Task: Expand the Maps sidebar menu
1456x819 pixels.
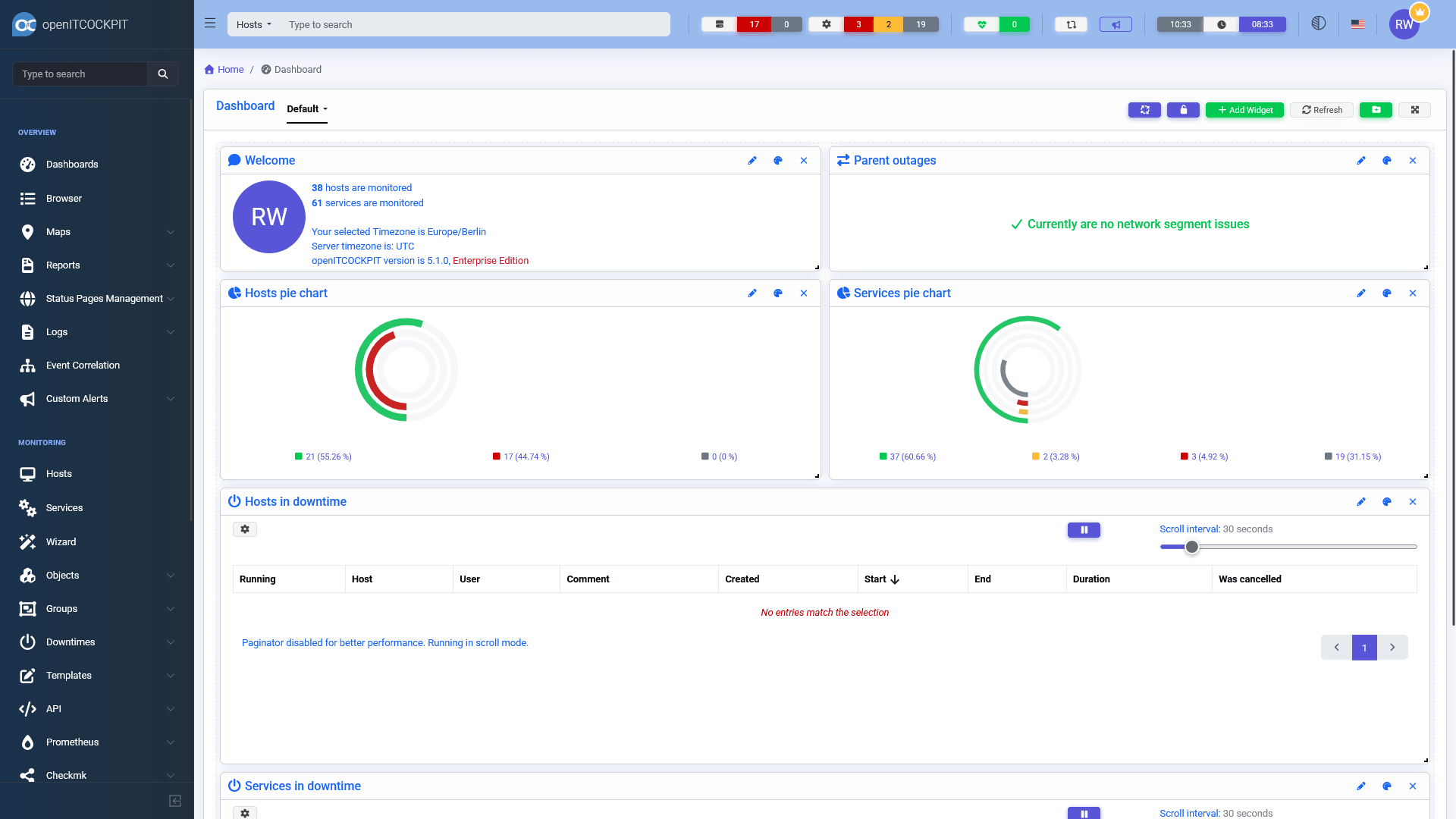Action: (97, 232)
